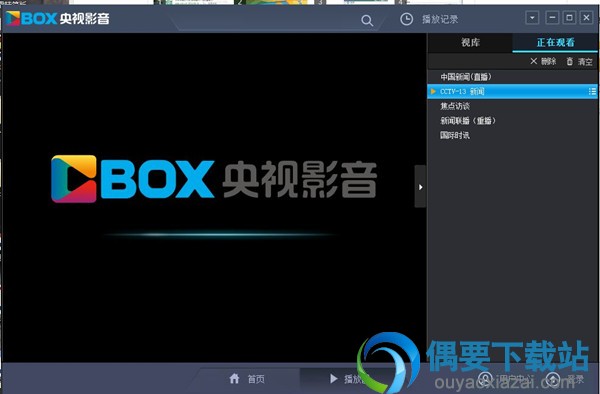
Task: Minimize the CBOX window
Action: 552,18
